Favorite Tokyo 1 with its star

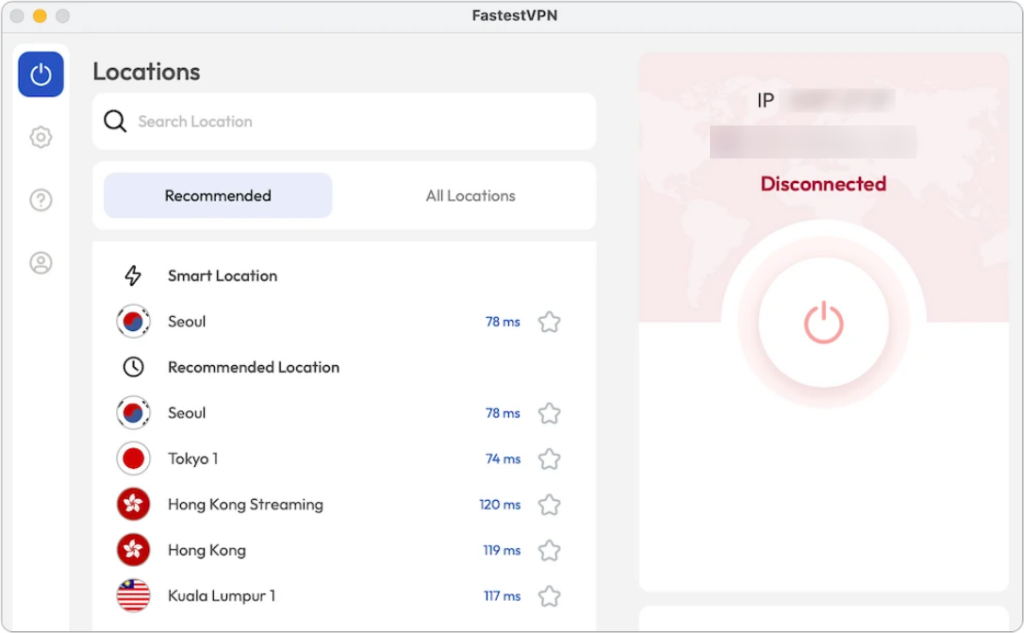click(549, 459)
